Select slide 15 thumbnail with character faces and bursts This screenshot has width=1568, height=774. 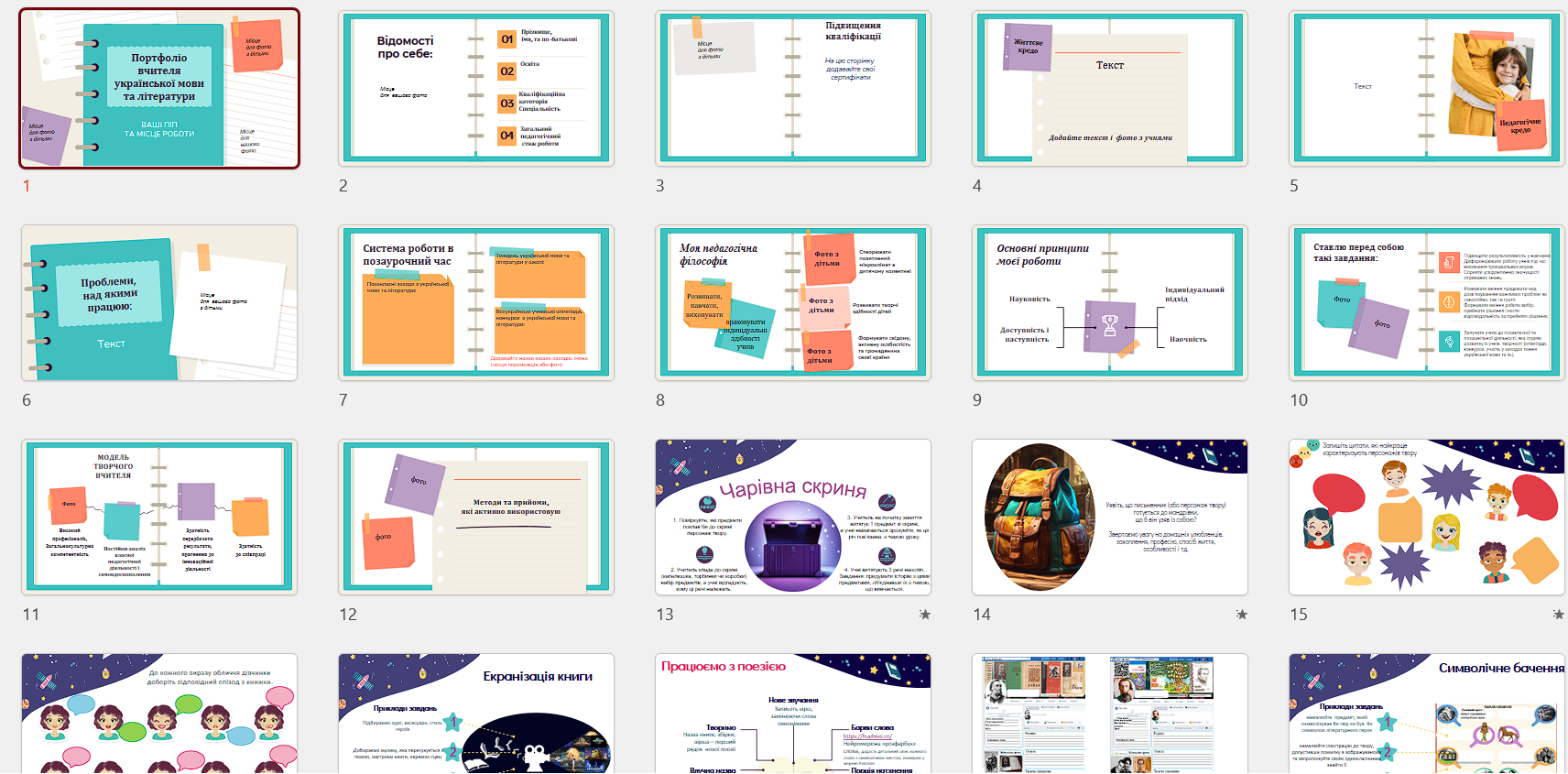[x=1427, y=518]
